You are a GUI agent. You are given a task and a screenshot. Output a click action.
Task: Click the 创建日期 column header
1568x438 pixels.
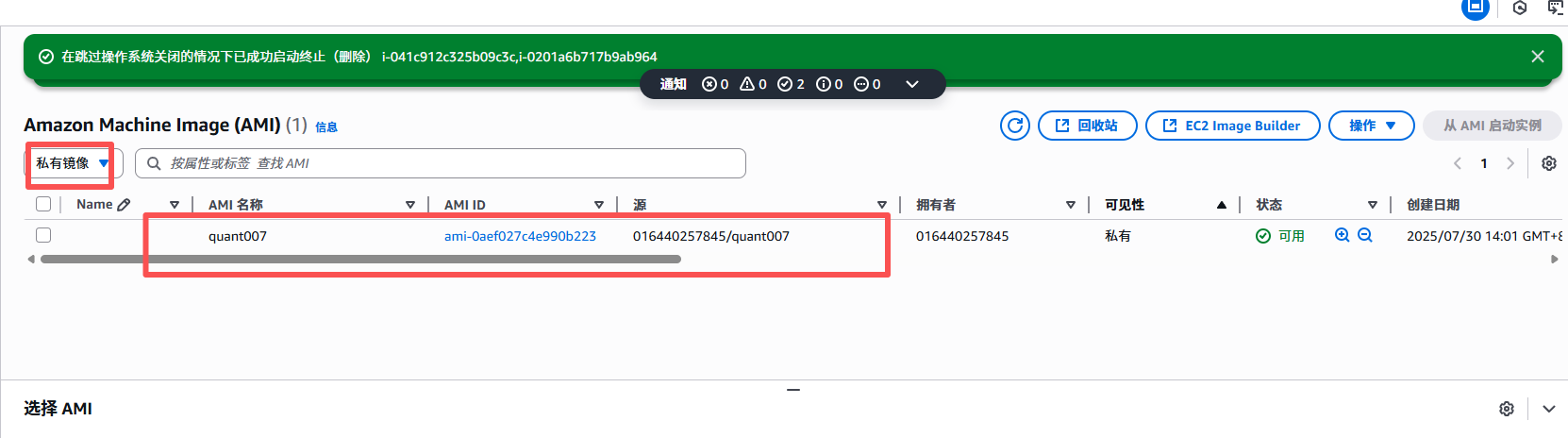pos(1433,205)
